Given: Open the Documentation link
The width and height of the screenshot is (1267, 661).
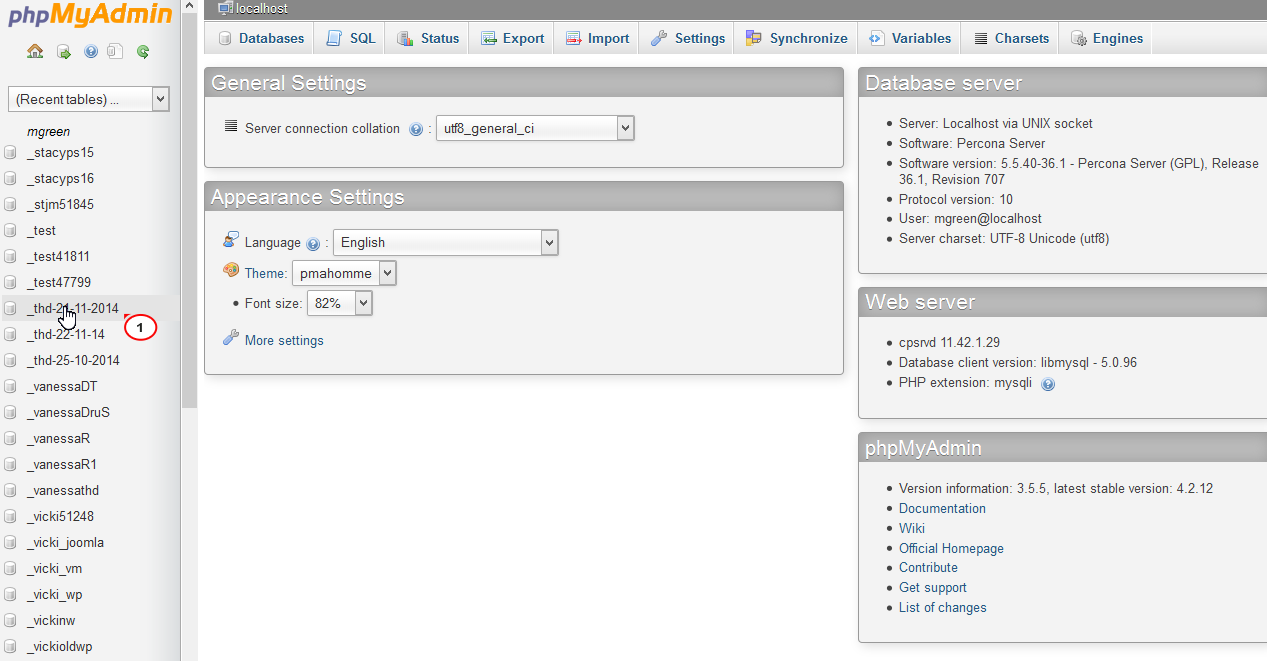Looking at the screenshot, I should 942,508.
